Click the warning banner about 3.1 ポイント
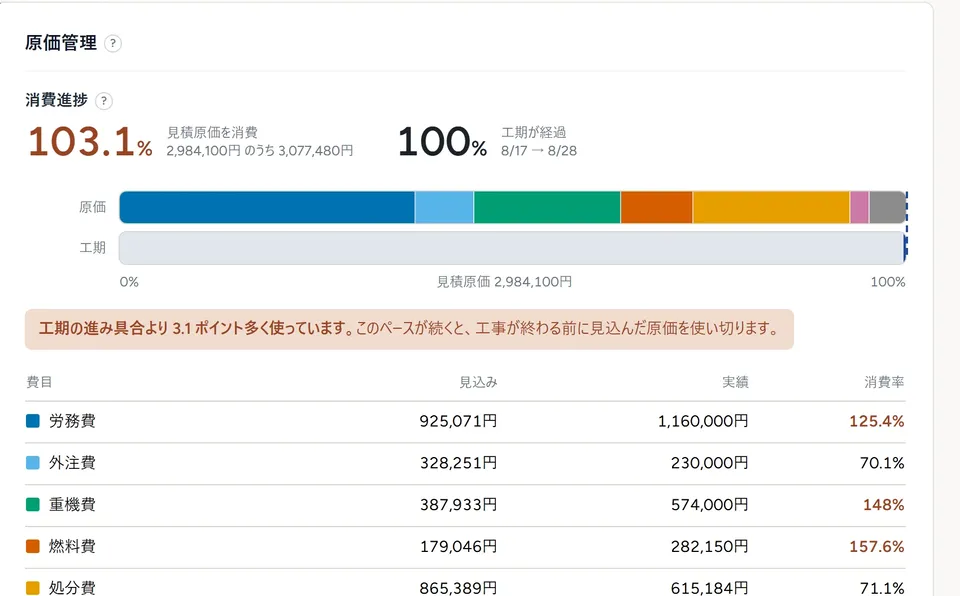 409,330
